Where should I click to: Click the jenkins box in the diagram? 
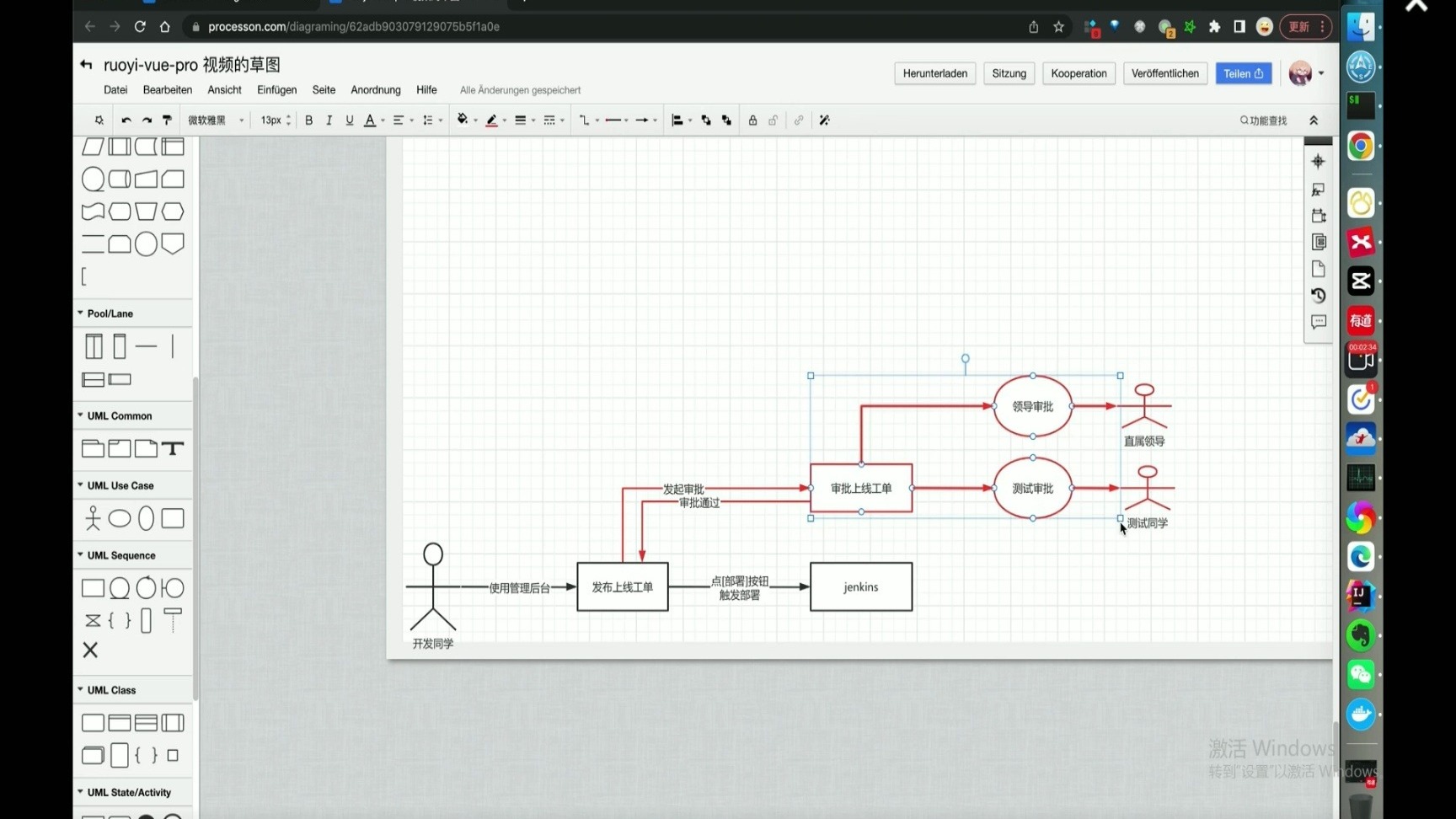coord(860,587)
